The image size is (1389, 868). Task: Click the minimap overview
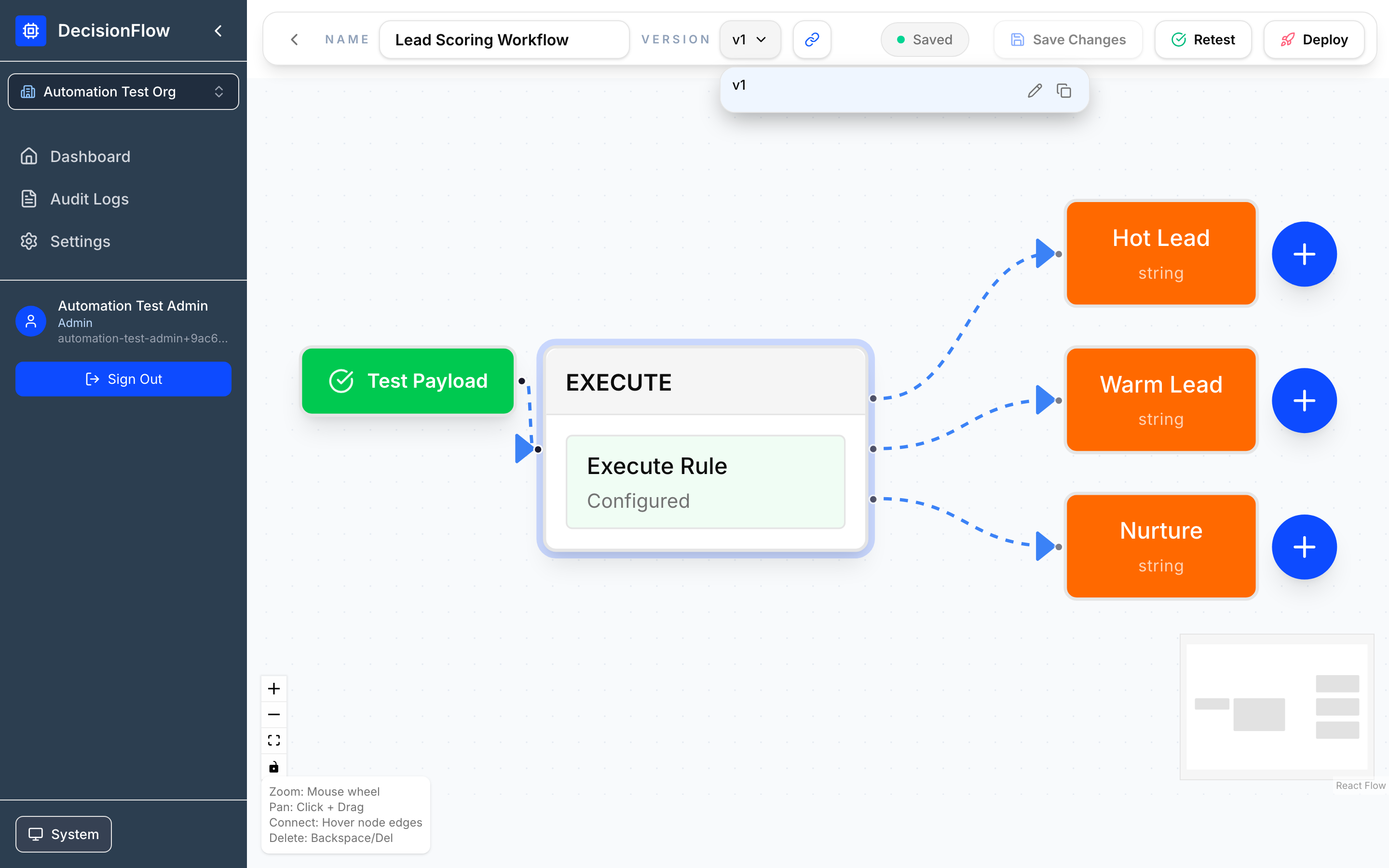pos(1277,706)
